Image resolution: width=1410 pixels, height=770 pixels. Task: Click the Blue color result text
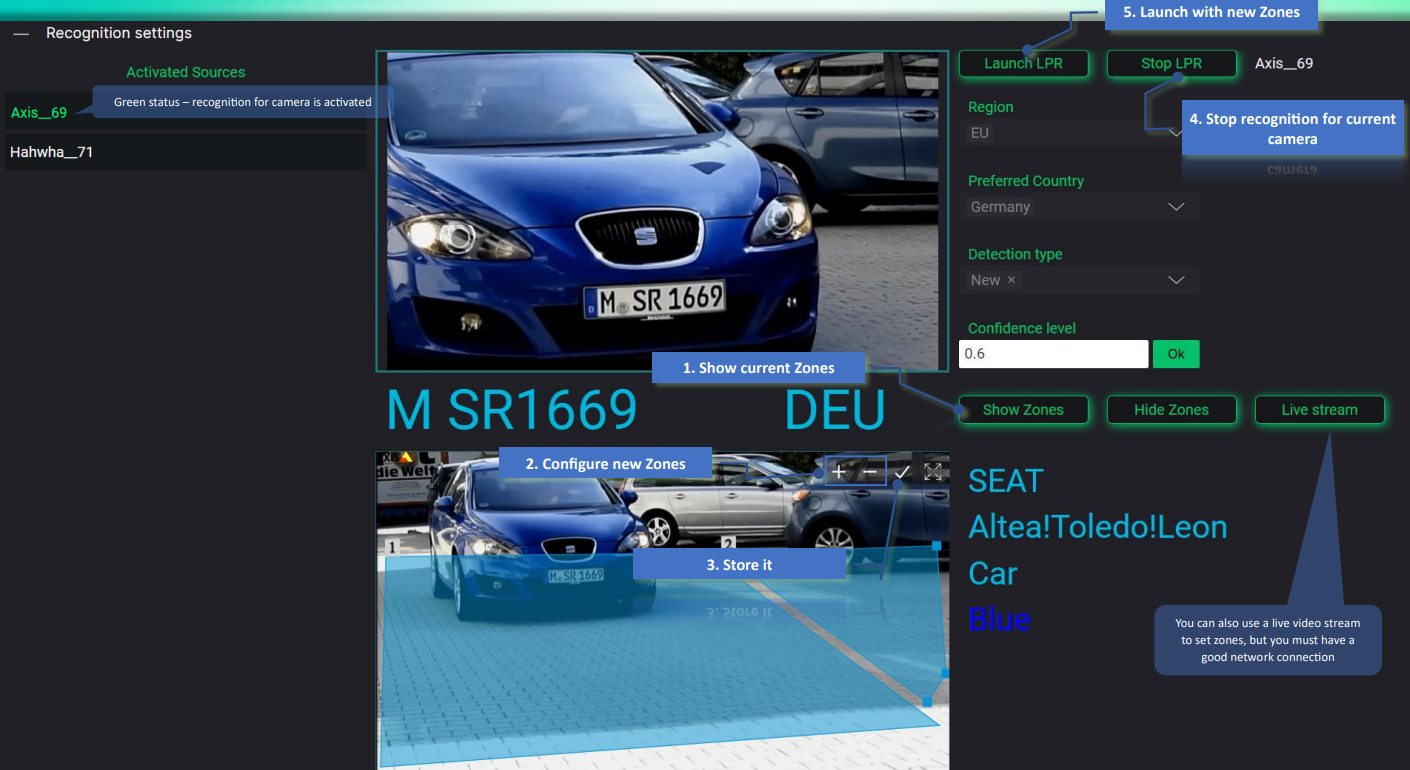(999, 619)
